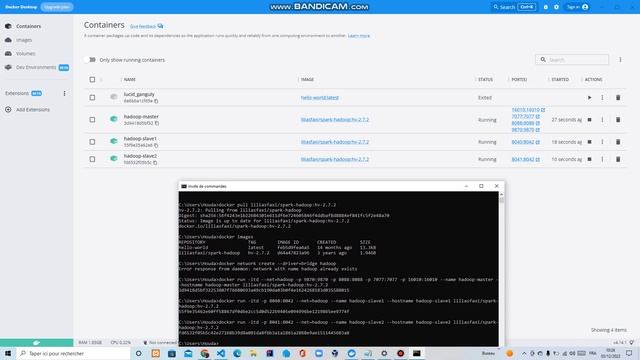Open hadoop-master port 16010:16010 link
Image resolution: width=640 pixels, height=360 pixels.
pyautogui.click(x=528, y=110)
